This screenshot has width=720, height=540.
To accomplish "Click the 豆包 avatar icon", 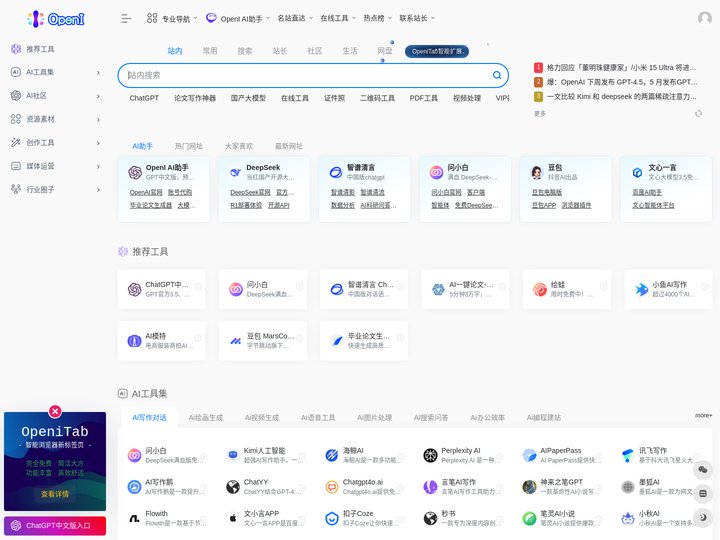I will pos(537,172).
